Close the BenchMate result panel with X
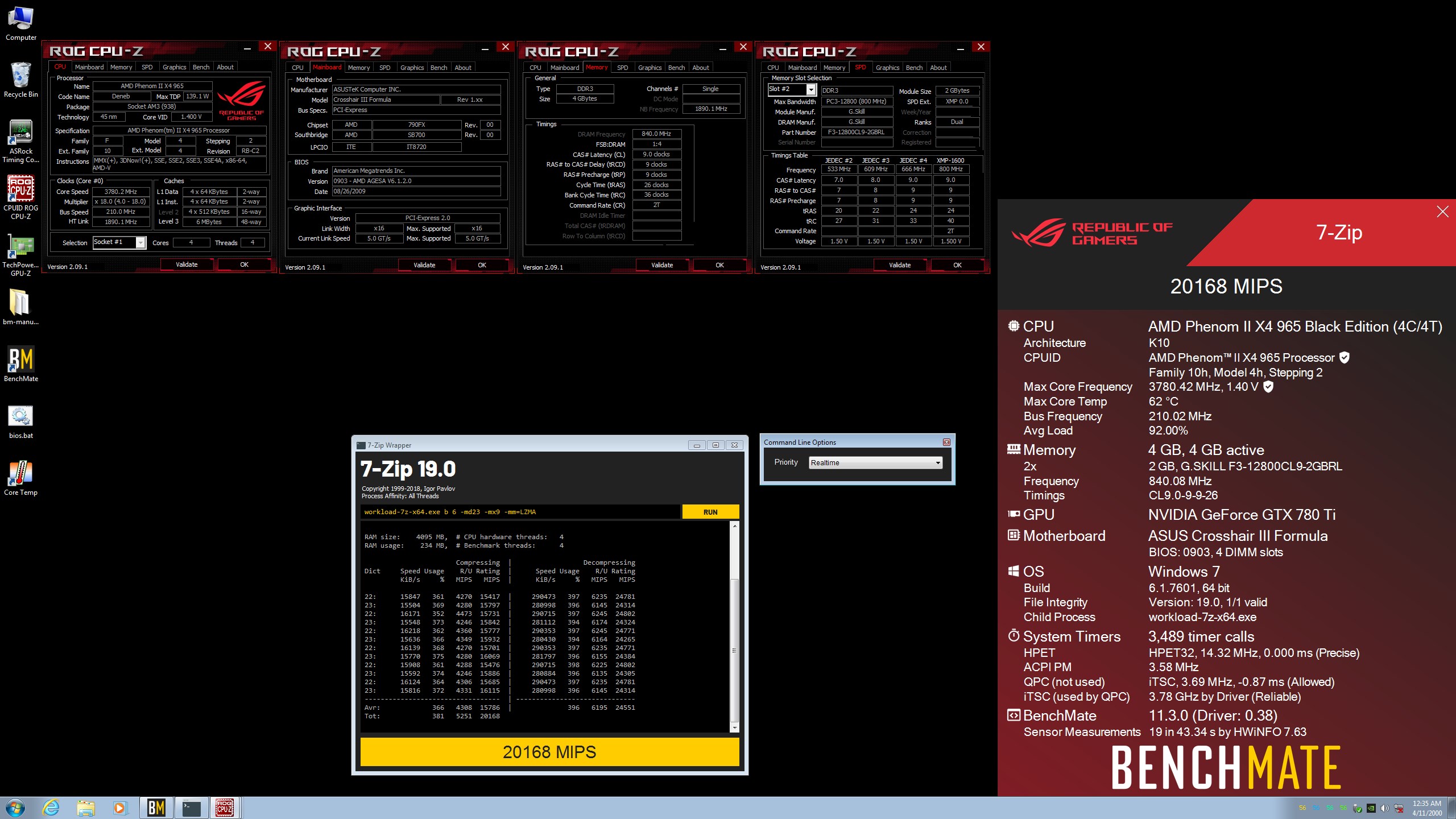Image resolution: width=1456 pixels, height=819 pixels. [x=1443, y=212]
